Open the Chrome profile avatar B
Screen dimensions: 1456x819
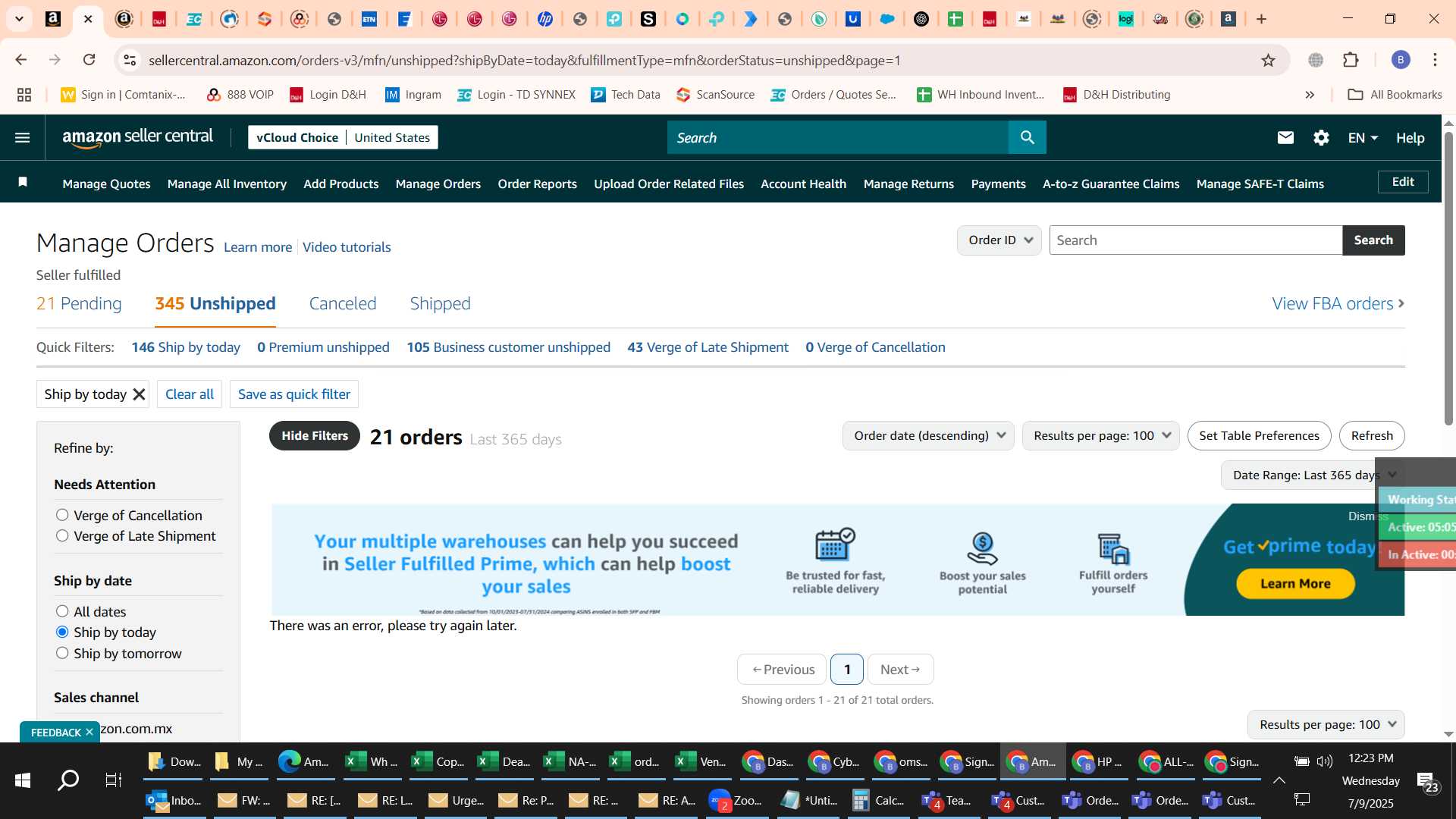(1401, 60)
